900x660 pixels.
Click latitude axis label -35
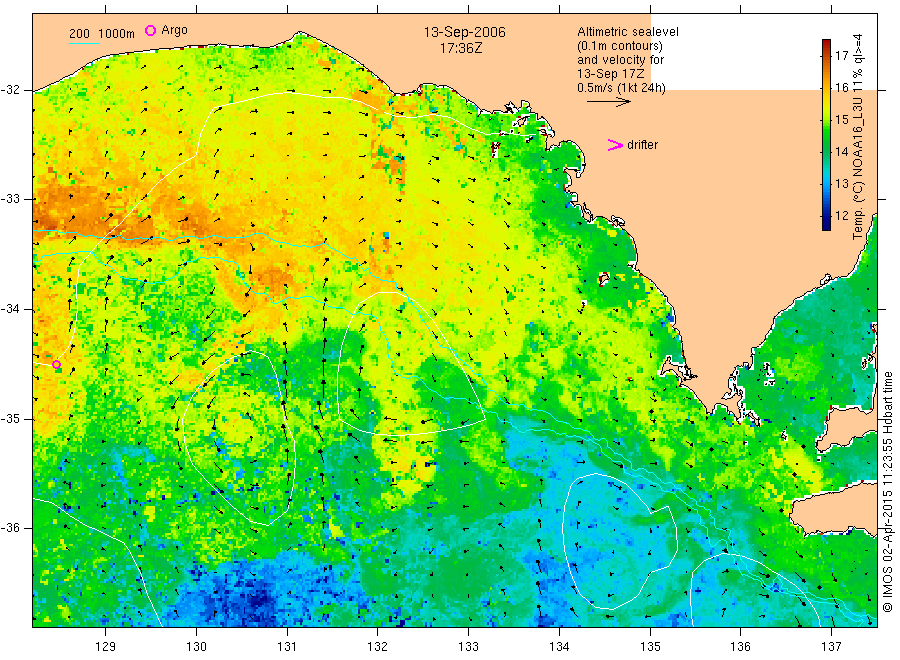[x=11, y=419]
